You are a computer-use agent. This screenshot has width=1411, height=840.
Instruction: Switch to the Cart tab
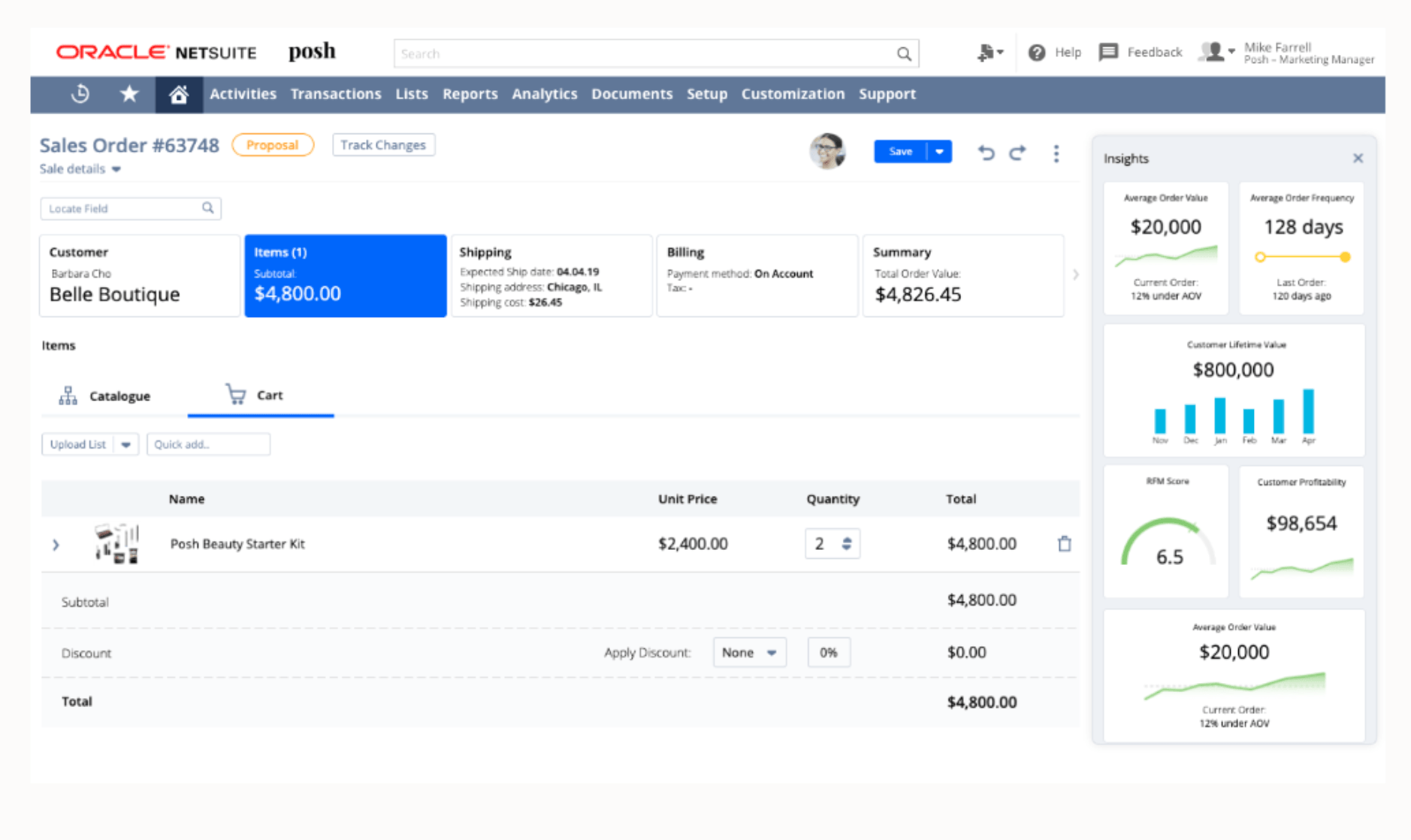point(261,395)
